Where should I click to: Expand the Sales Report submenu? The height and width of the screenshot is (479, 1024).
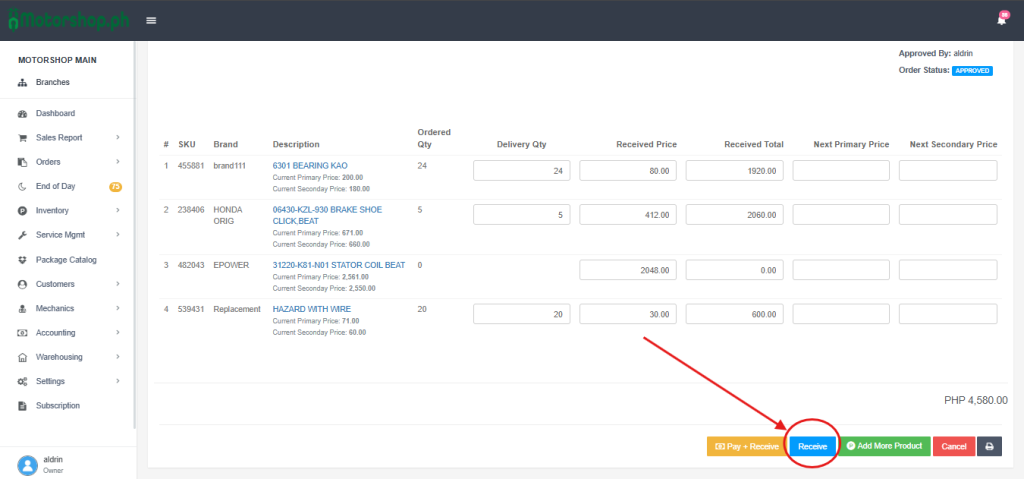(x=117, y=138)
